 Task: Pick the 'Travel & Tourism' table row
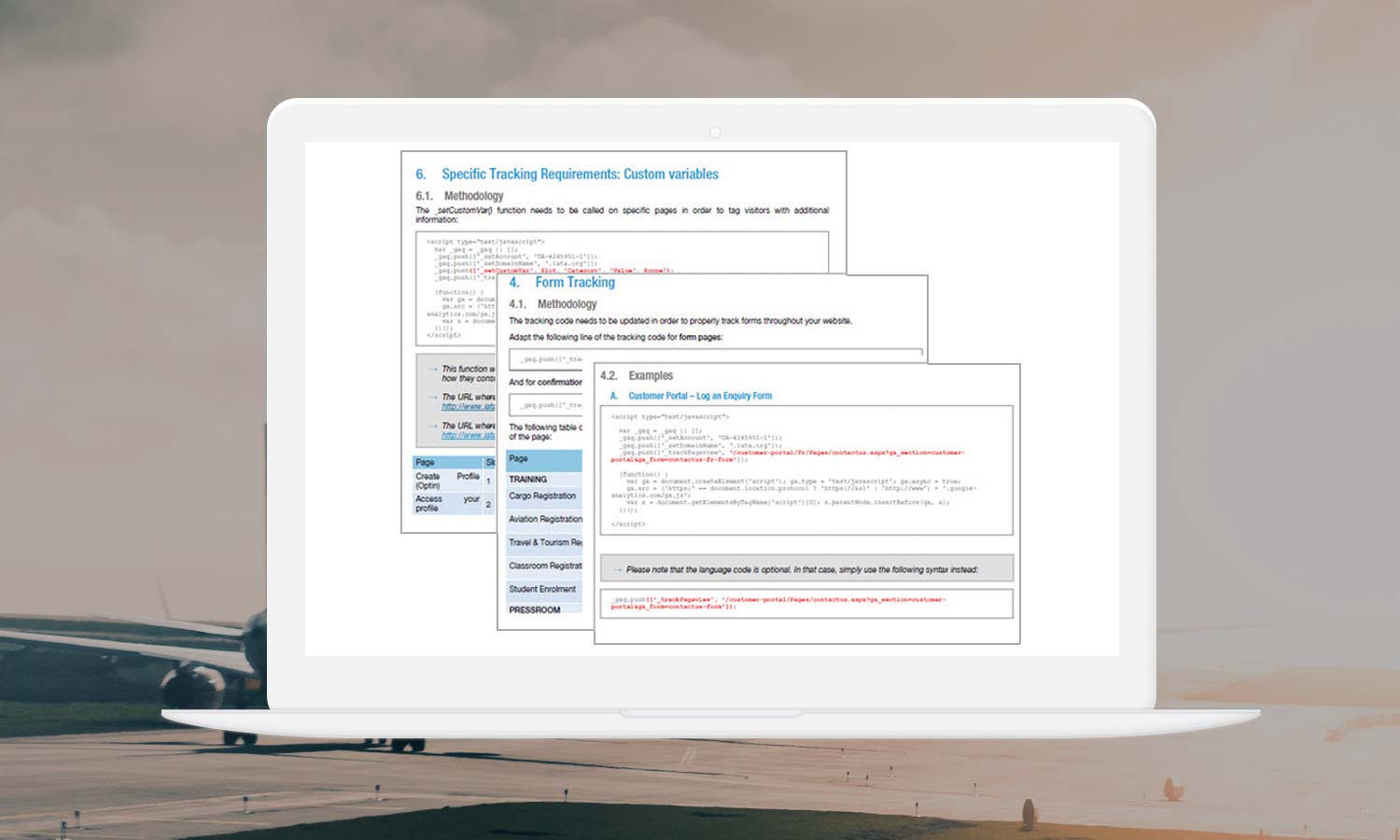pos(545,542)
